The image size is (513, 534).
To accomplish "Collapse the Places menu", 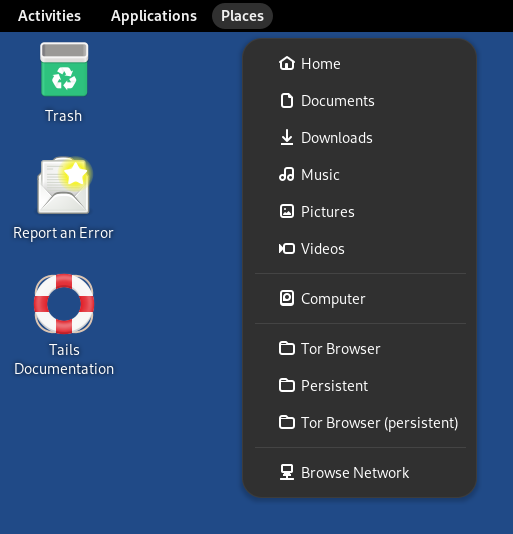I will click(x=242, y=16).
